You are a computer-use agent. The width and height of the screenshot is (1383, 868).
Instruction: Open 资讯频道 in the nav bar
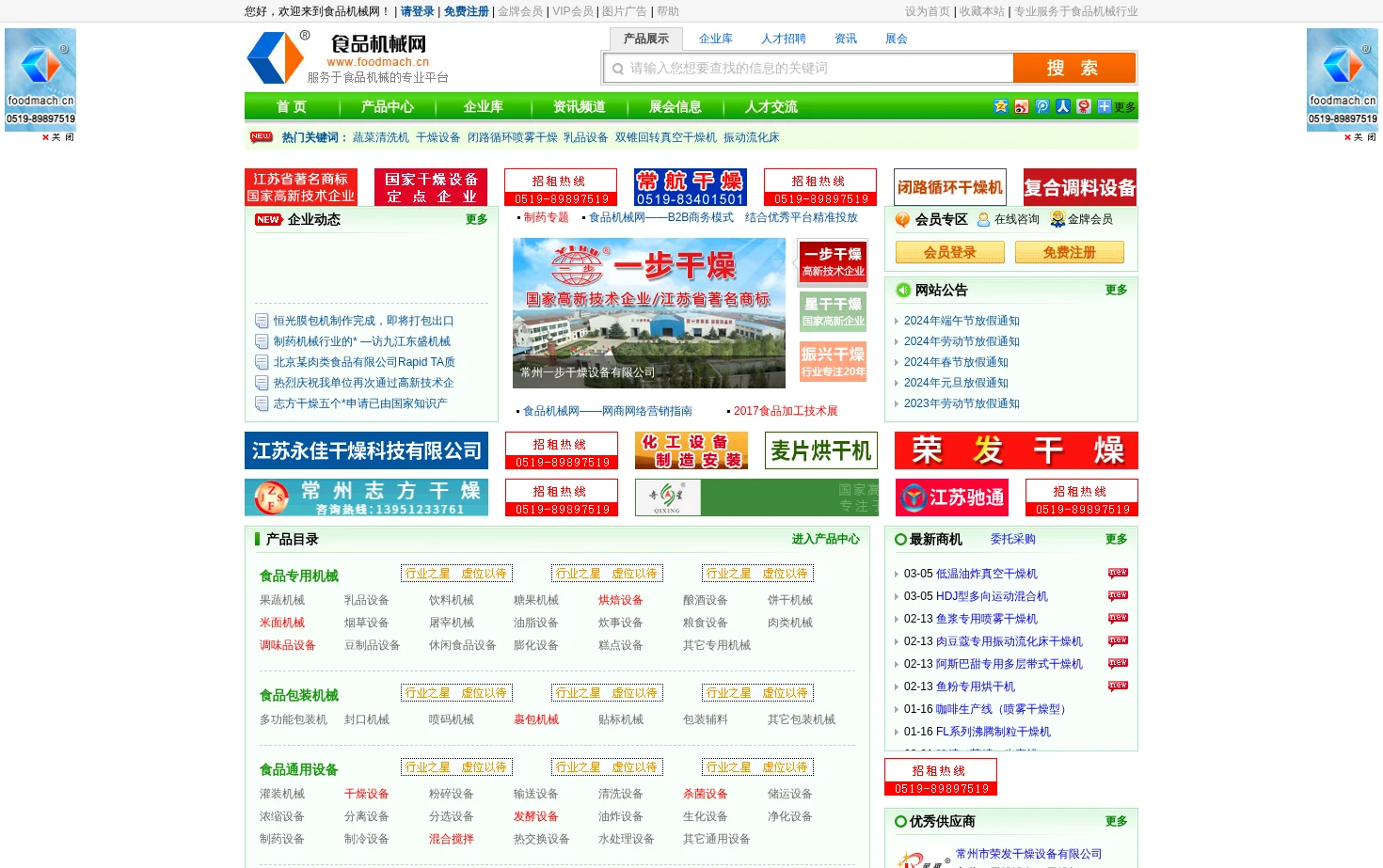click(580, 106)
